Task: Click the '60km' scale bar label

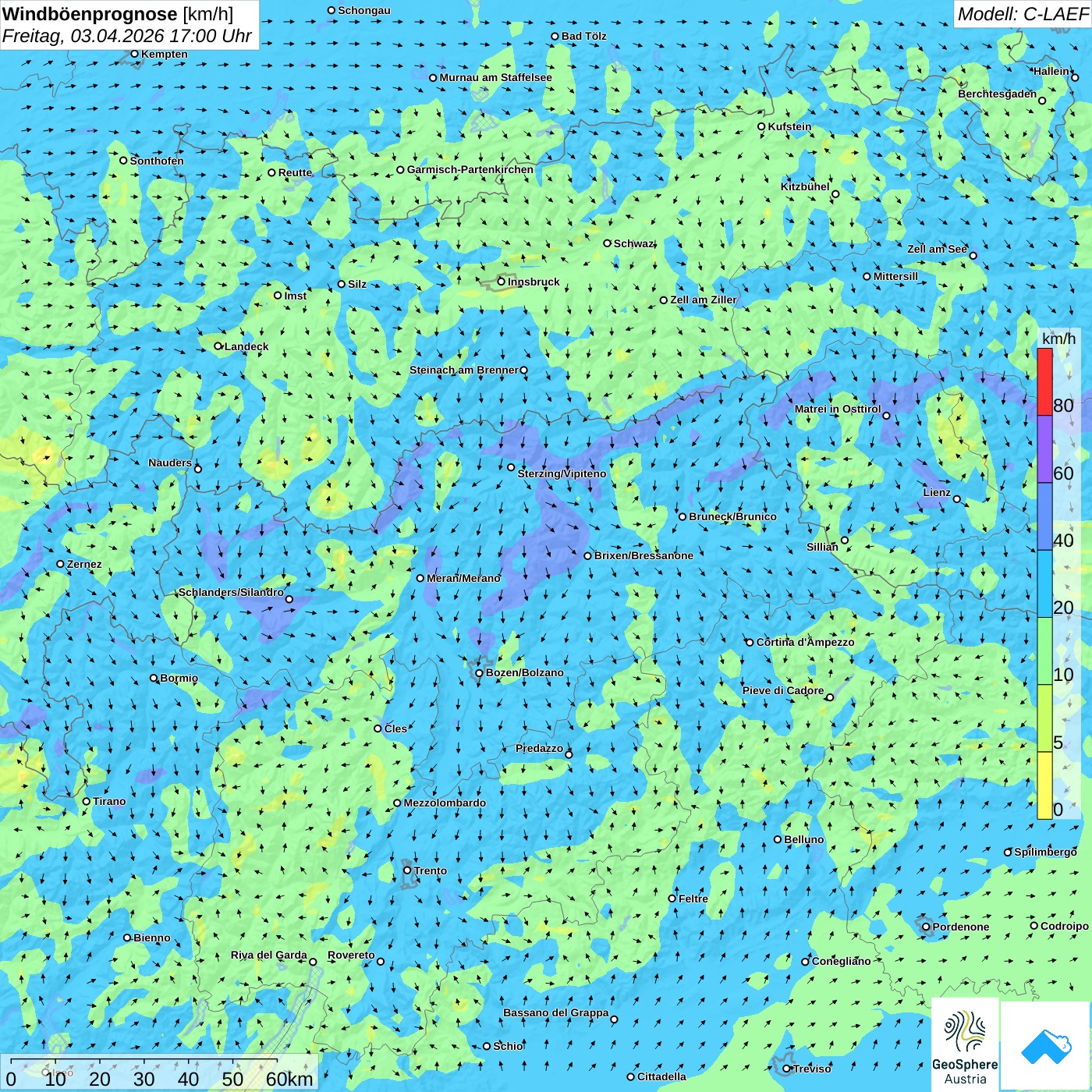Action: click(289, 1079)
